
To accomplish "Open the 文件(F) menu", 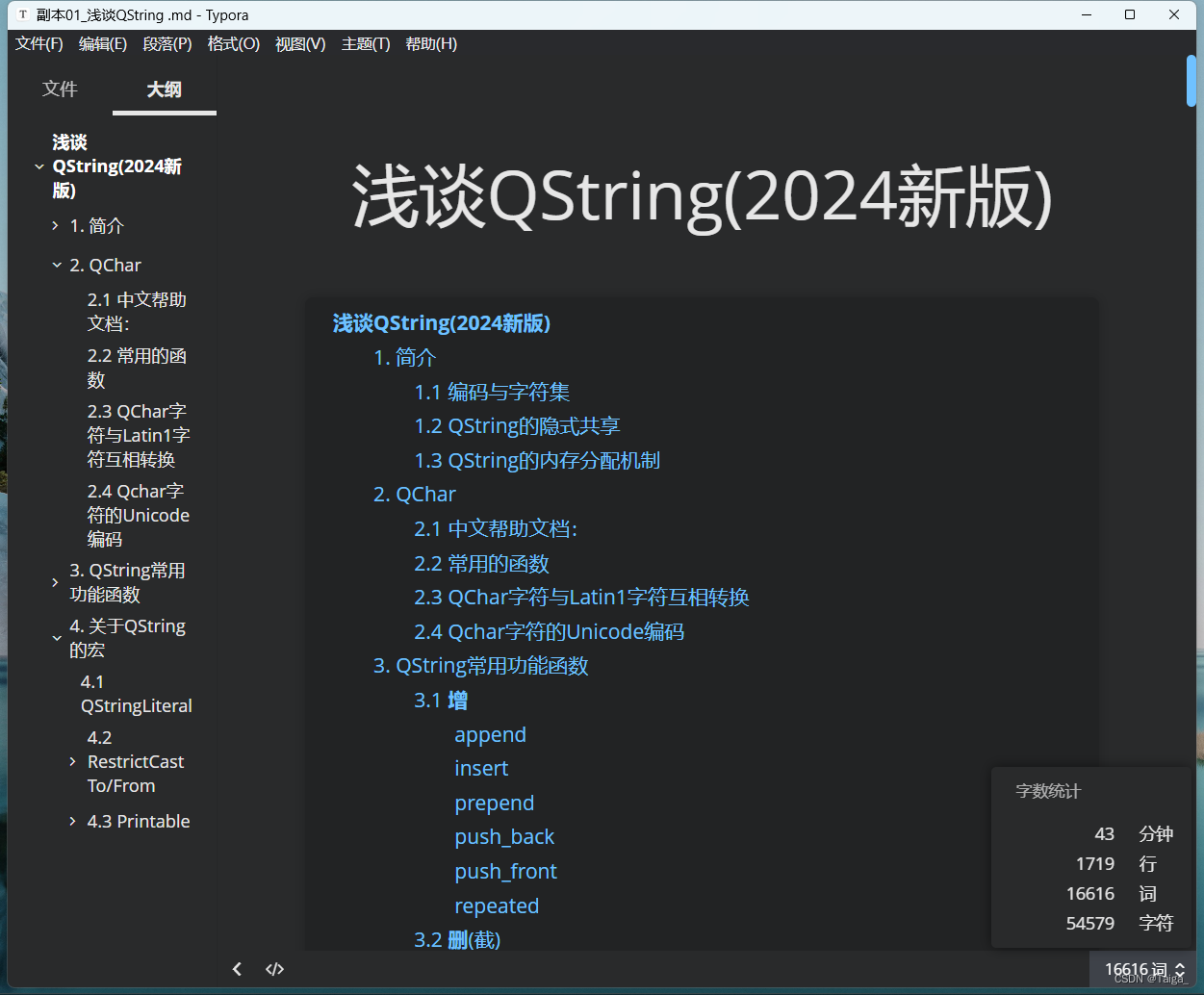I will [39, 43].
